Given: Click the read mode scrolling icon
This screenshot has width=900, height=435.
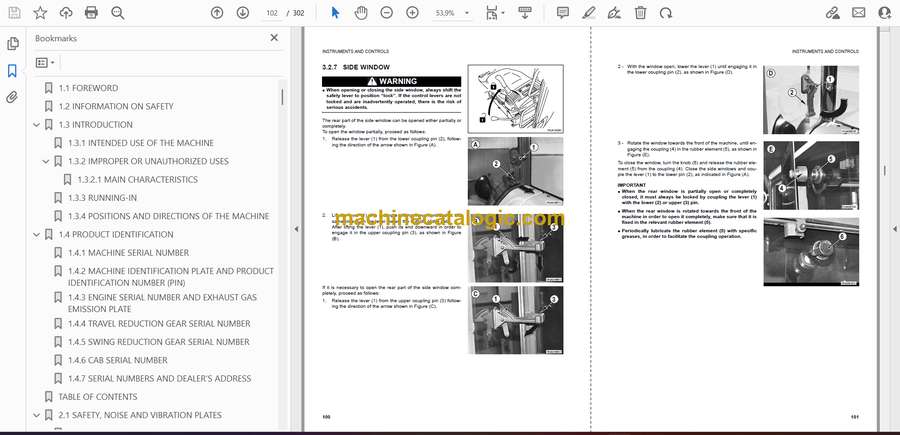Looking at the screenshot, I should click(525, 13).
